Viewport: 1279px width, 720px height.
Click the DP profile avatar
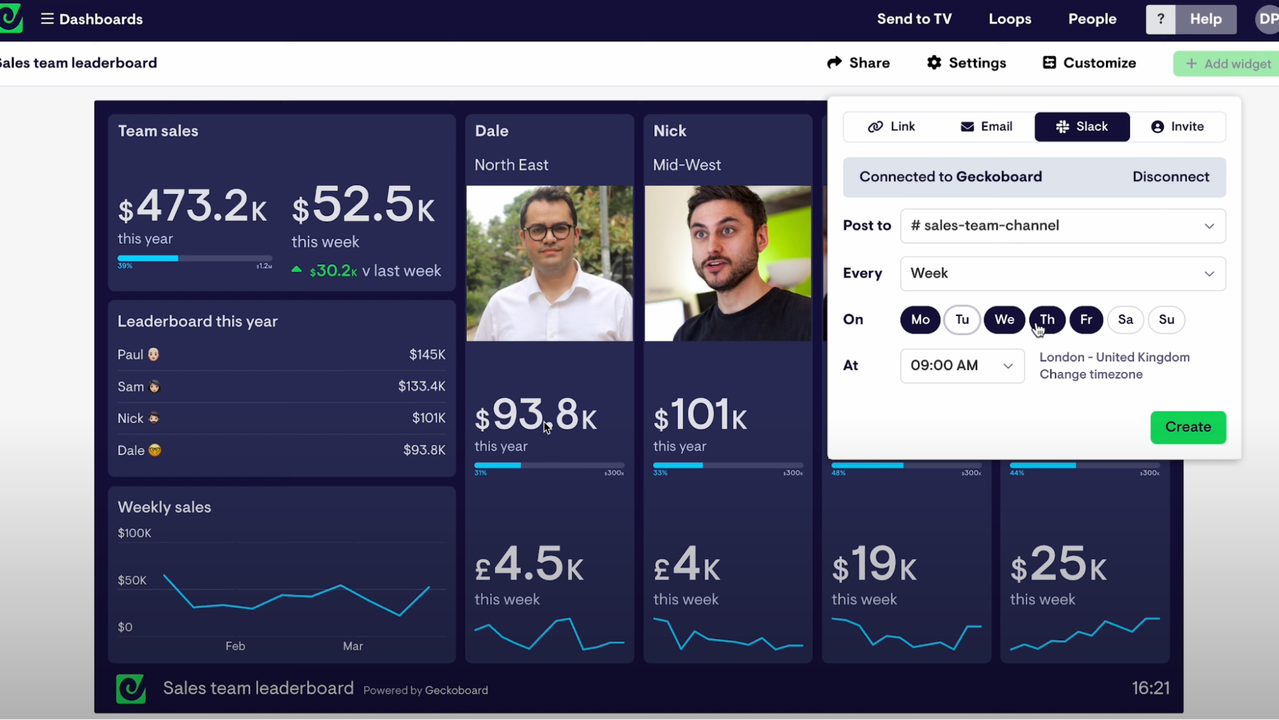pyautogui.click(x=1268, y=19)
